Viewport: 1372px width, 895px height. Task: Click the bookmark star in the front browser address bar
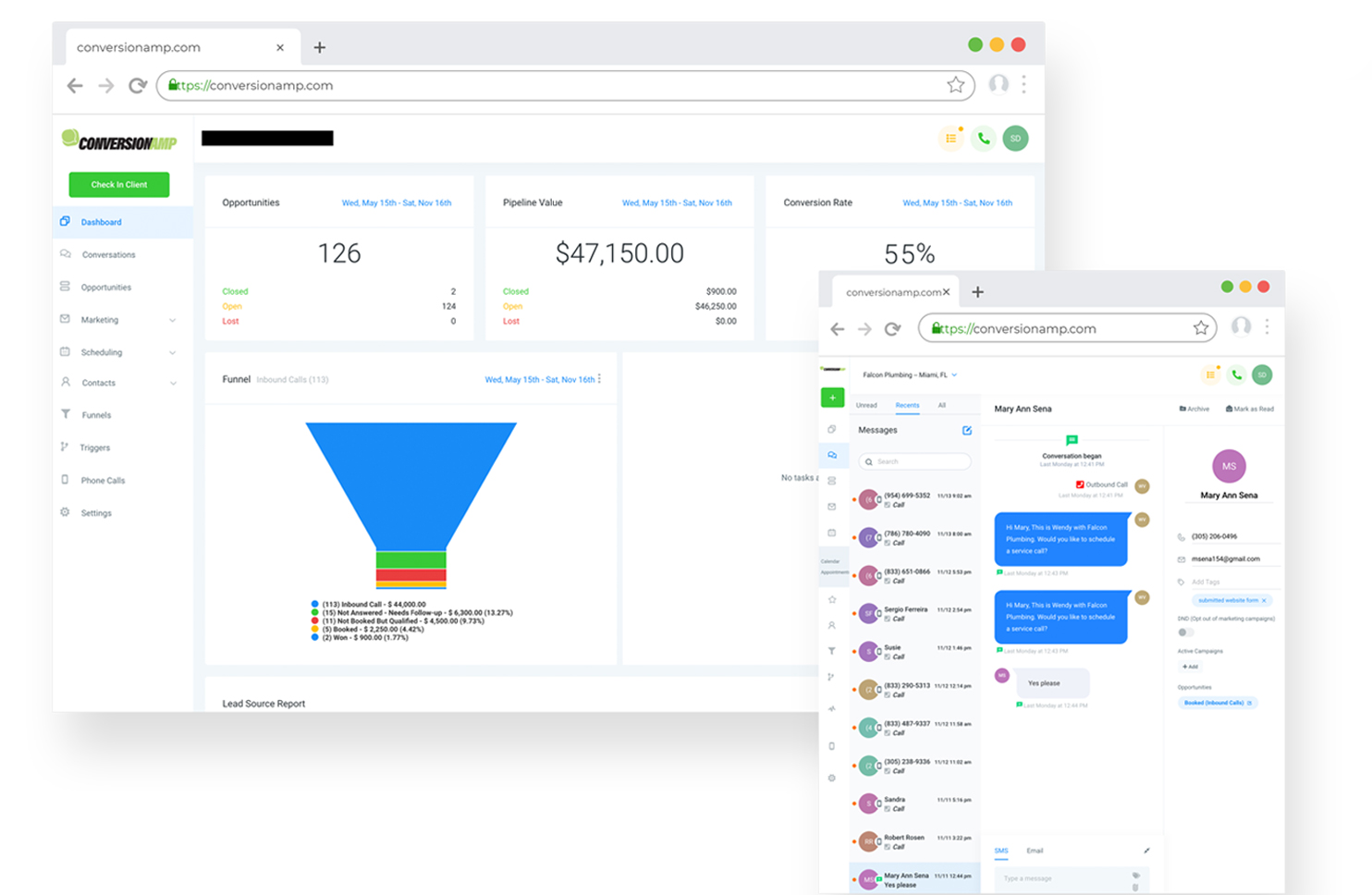pos(1200,328)
